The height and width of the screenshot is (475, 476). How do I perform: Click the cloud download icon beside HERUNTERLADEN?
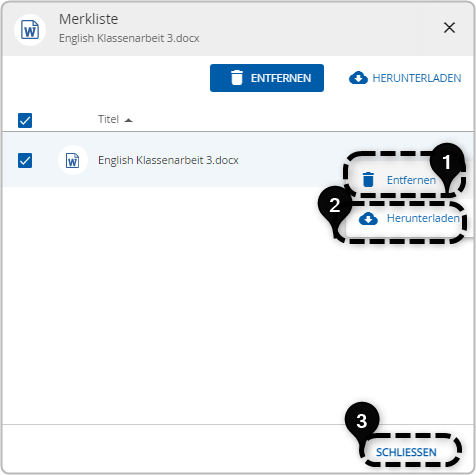coord(358,78)
